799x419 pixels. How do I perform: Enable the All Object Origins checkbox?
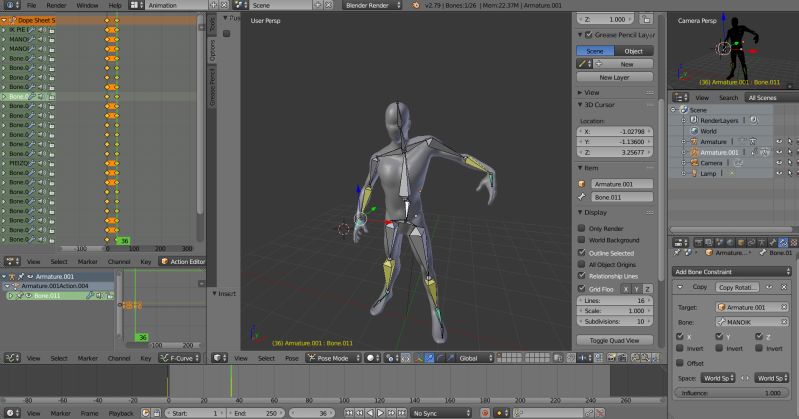point(581,264)
